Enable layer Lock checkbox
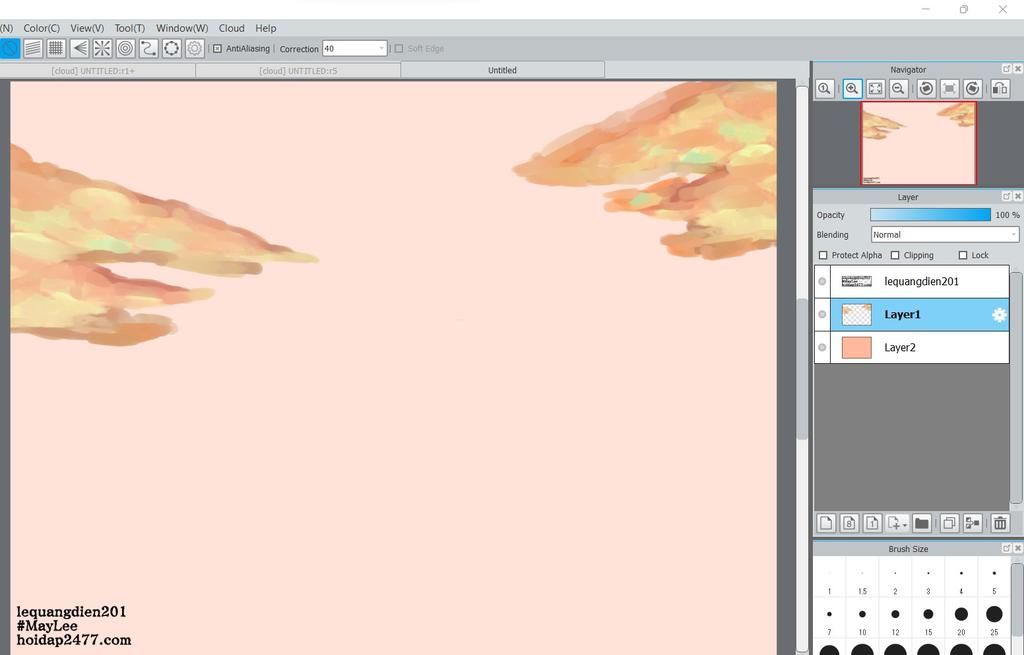Screen dimensions: 1024x655 [963, 255]
